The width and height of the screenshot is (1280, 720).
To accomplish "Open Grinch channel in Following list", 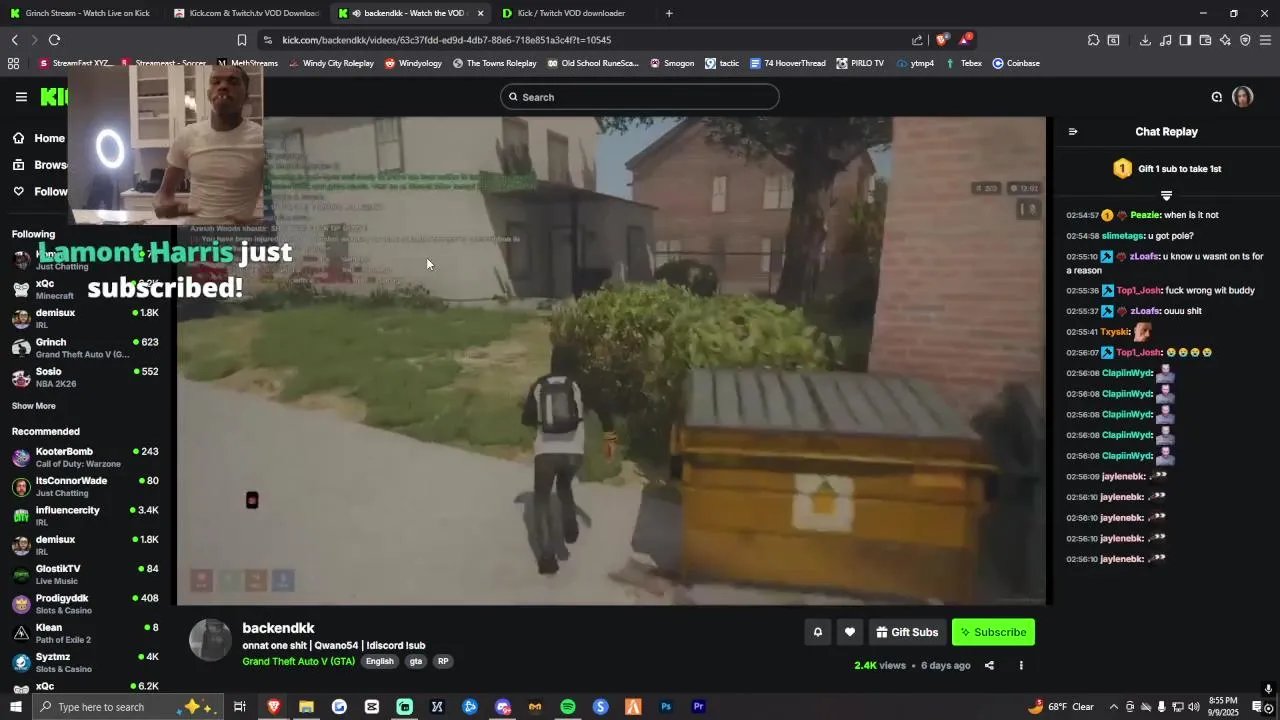I will (85, 348).
